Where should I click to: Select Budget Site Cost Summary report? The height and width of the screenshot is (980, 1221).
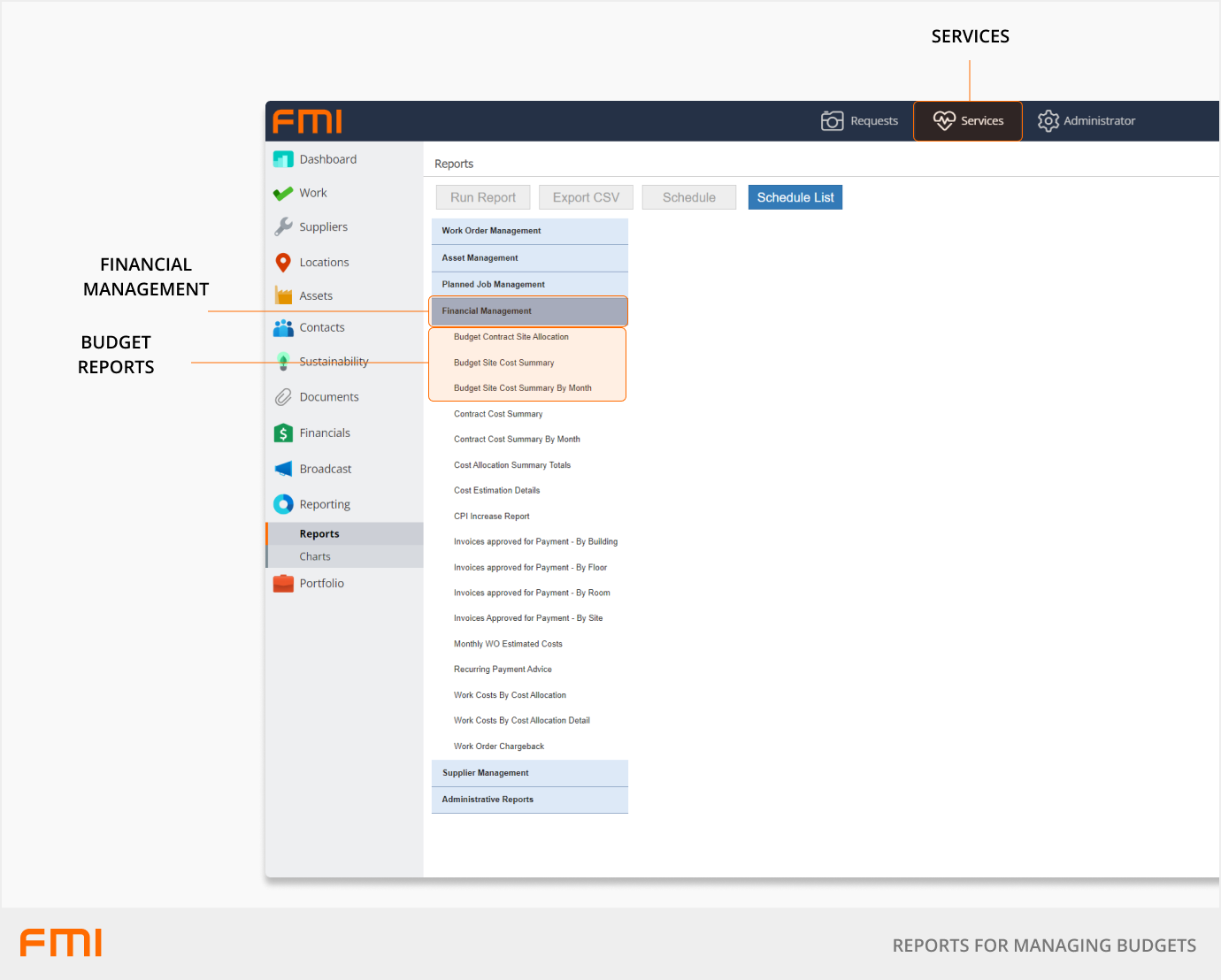pos(503,363)
